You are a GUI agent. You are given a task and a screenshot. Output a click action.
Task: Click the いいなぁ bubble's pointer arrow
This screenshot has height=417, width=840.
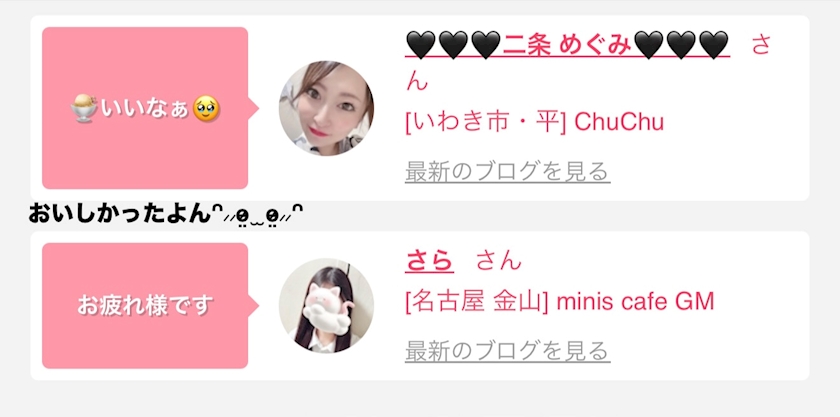pos(254,108)
